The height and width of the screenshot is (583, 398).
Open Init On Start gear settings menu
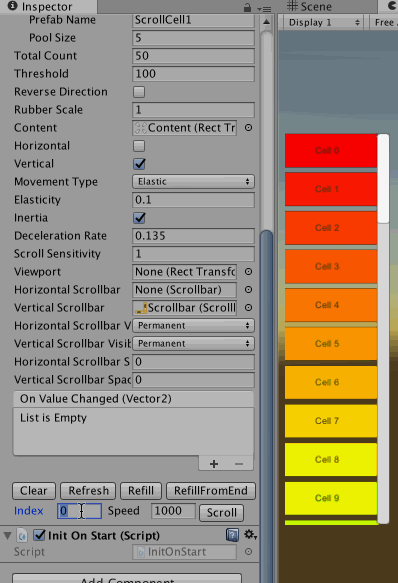click(250, 535)
